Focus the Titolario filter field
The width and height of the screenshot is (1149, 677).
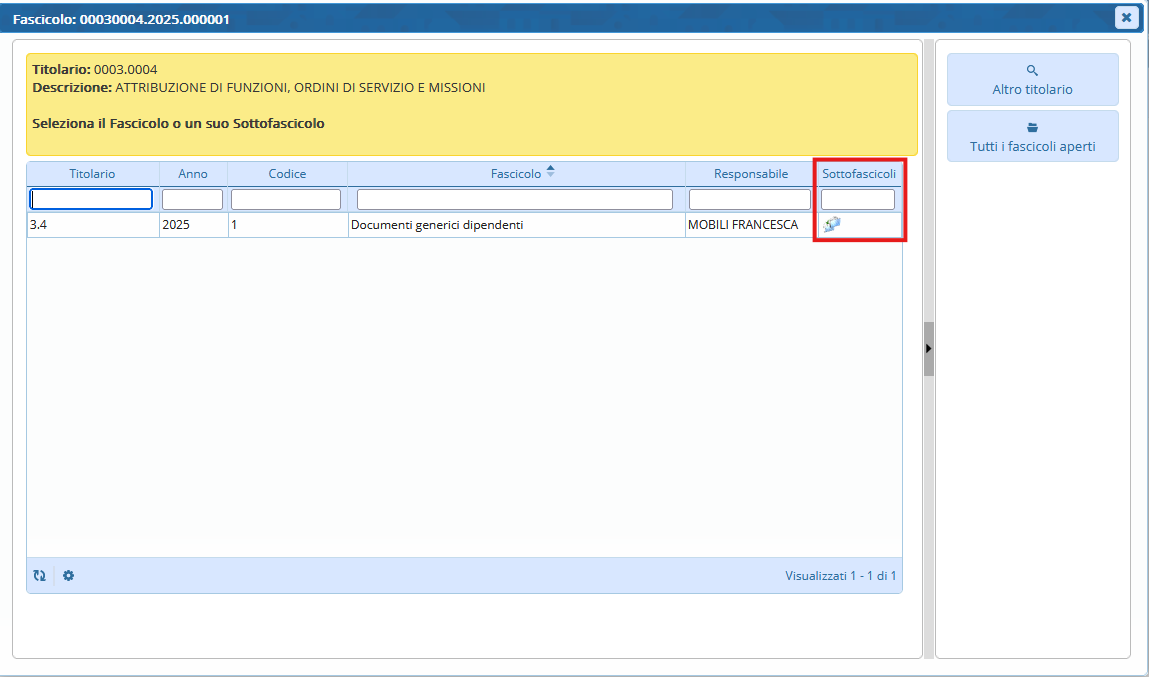pyautogui.click(x=91, y=199)
